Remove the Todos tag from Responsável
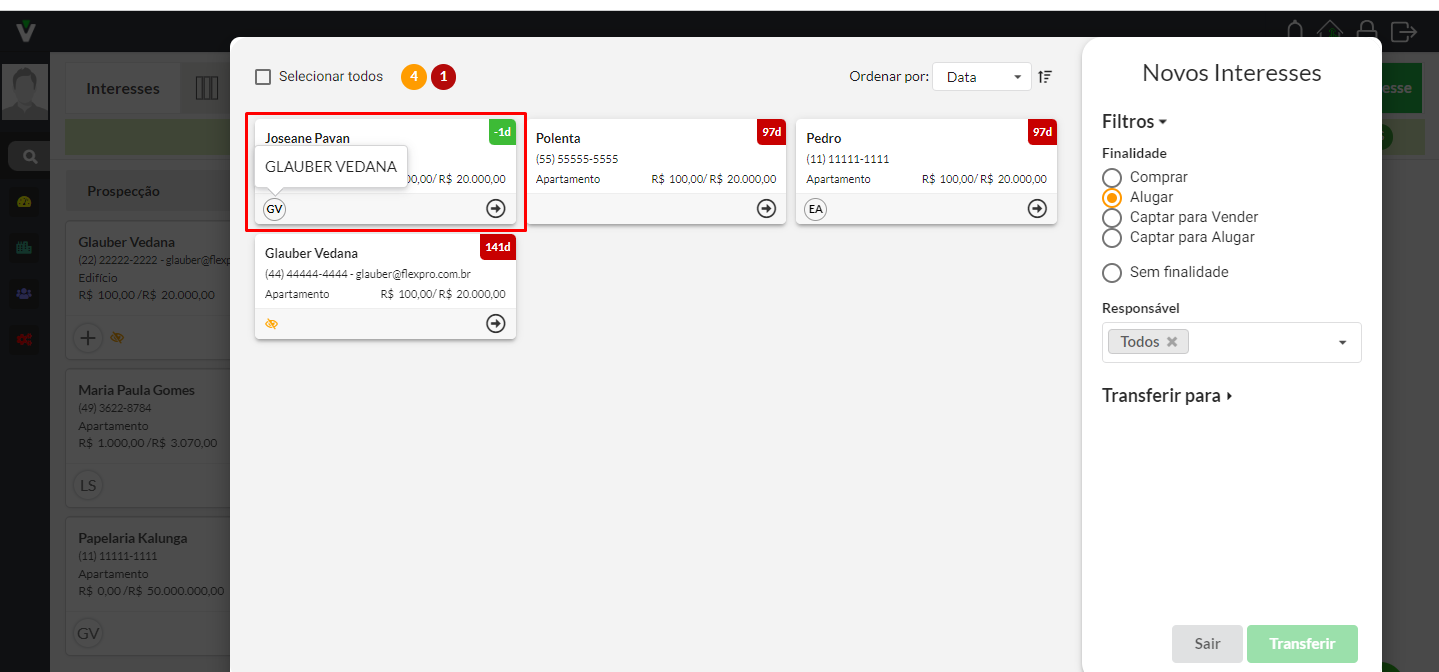The width and height of the screenshot is (1439, 672). [x=1172, y=342]
